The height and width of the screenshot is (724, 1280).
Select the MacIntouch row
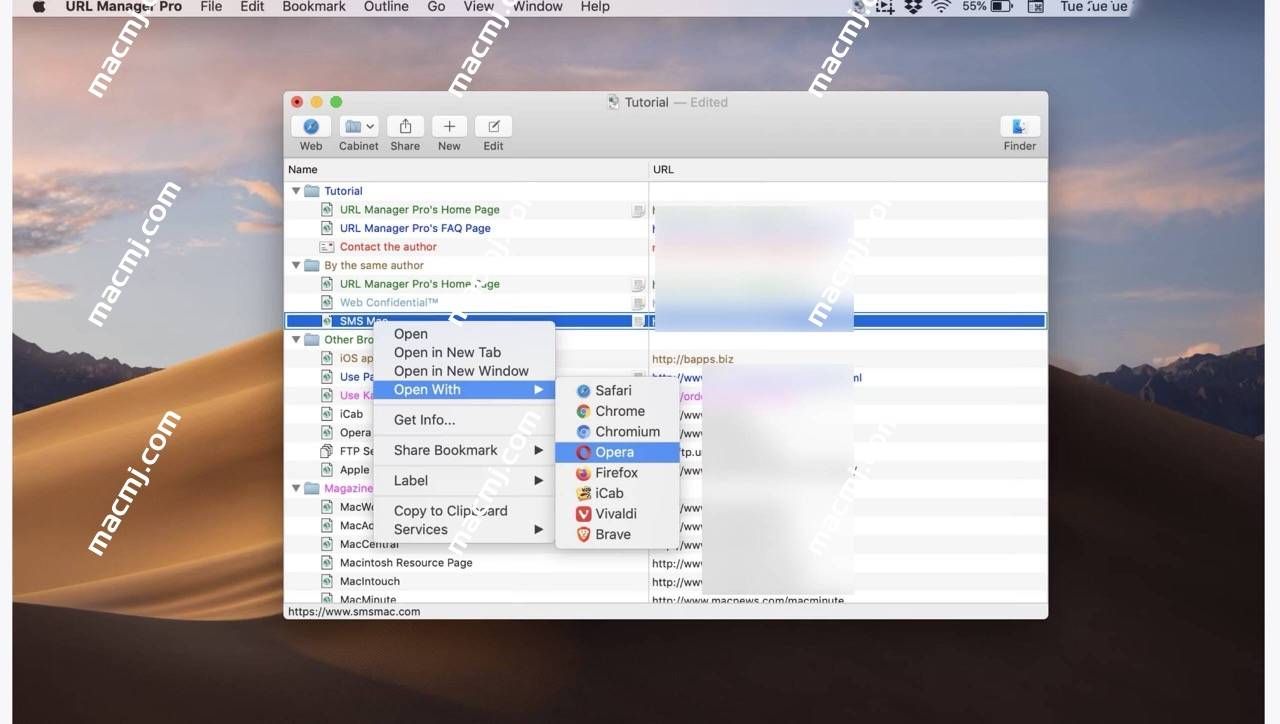coord(665,581)
